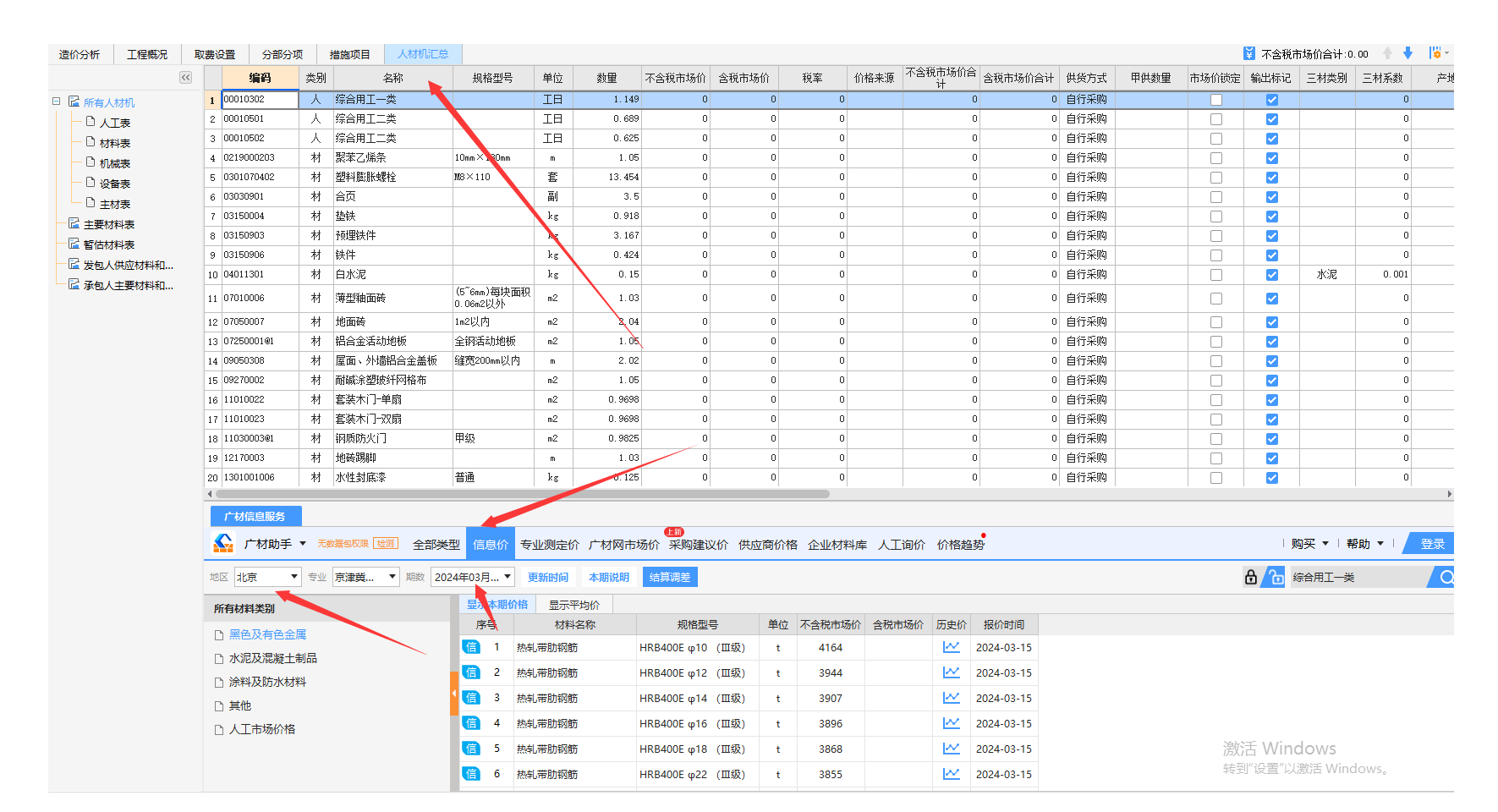Viewport: 1498px width, 812px height.
Task: Collapse the 所有人材机 tree node
Action: pos(56,101)
